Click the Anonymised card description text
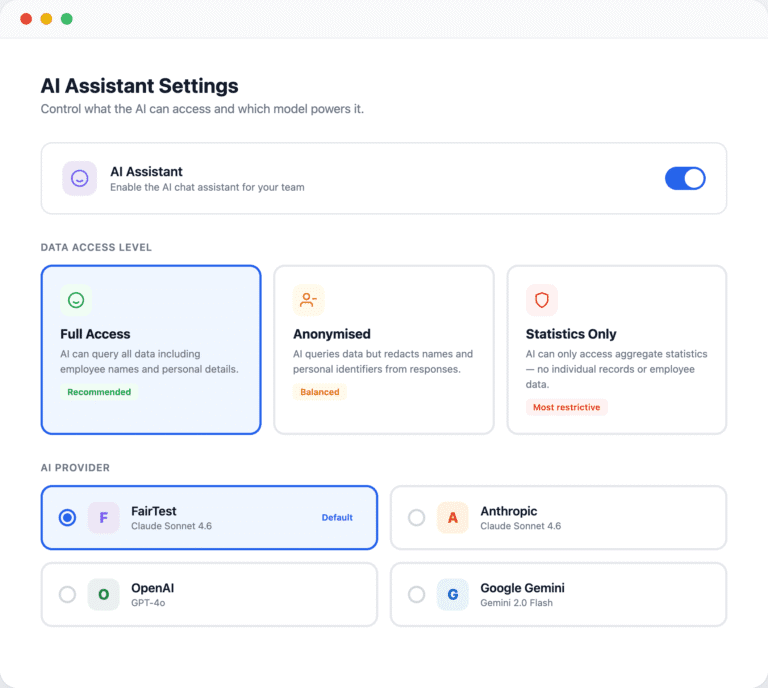 coord(383,361)
